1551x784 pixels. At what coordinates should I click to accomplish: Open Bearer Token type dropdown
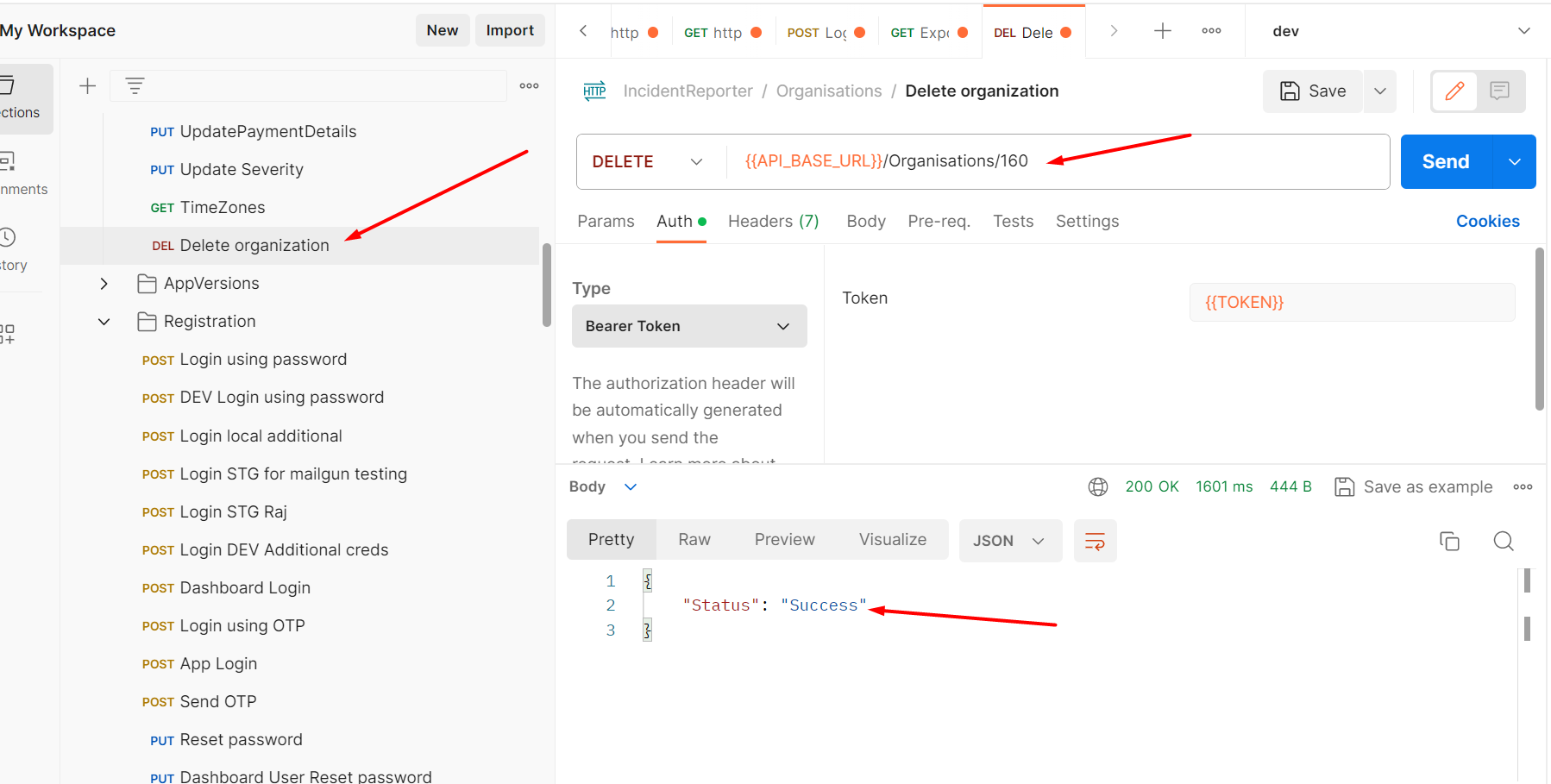688,326
